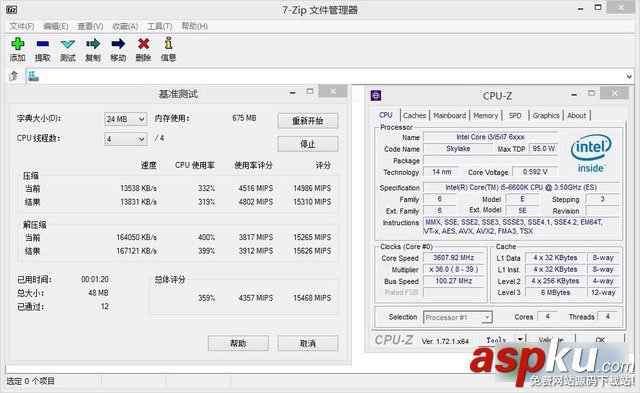
Task: Click the 14 nm technology value
Action: coord(442,172)
